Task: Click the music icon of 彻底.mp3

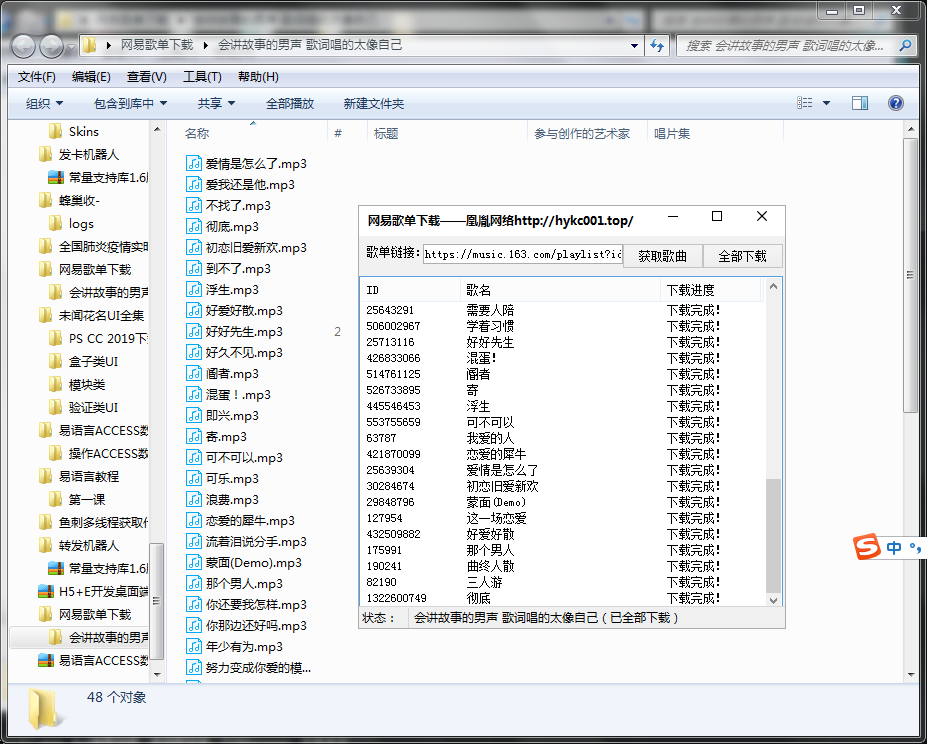Action: (194, 226)
